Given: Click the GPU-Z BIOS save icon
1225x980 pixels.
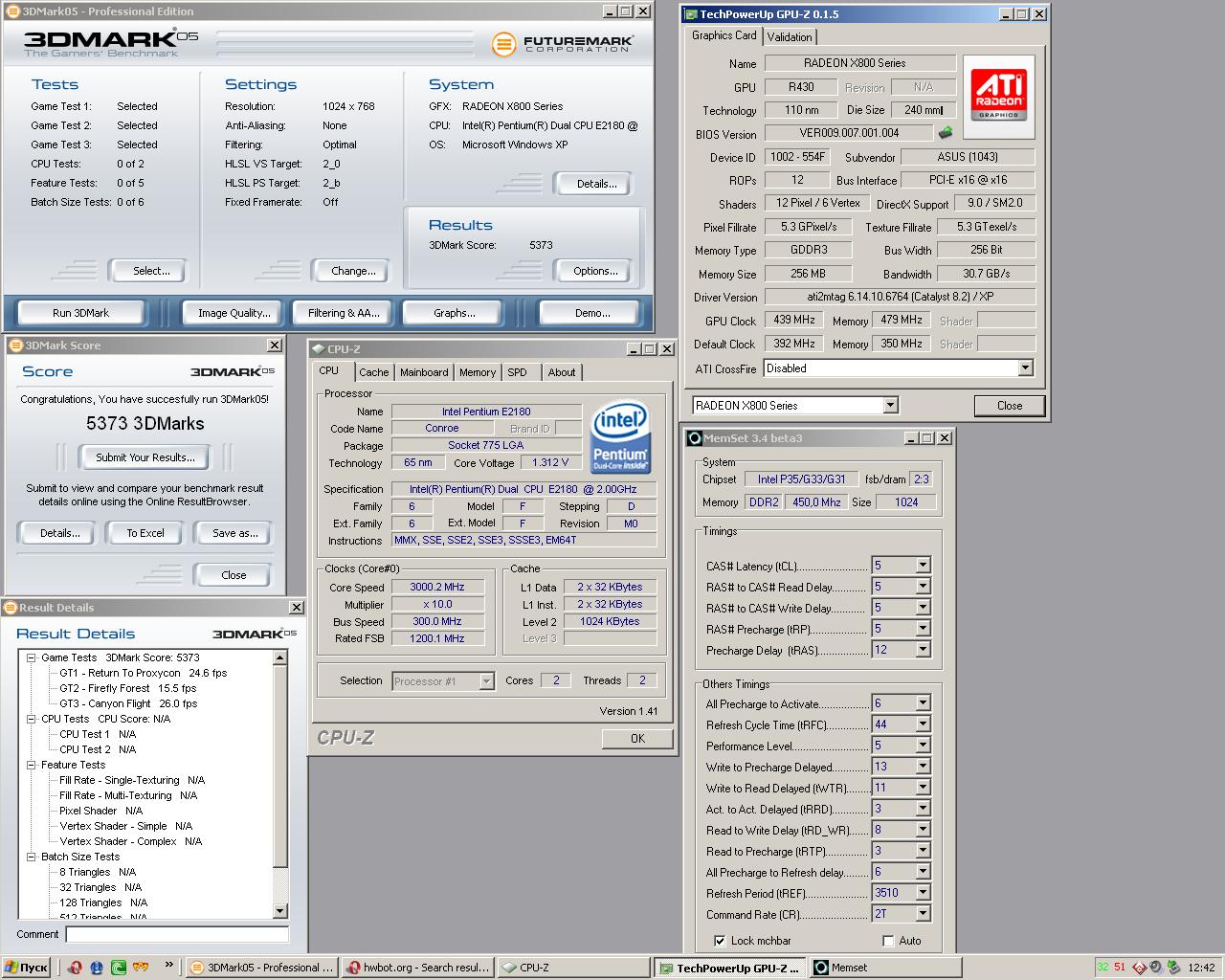Looking at the screenshot, I should pos(946,133).
